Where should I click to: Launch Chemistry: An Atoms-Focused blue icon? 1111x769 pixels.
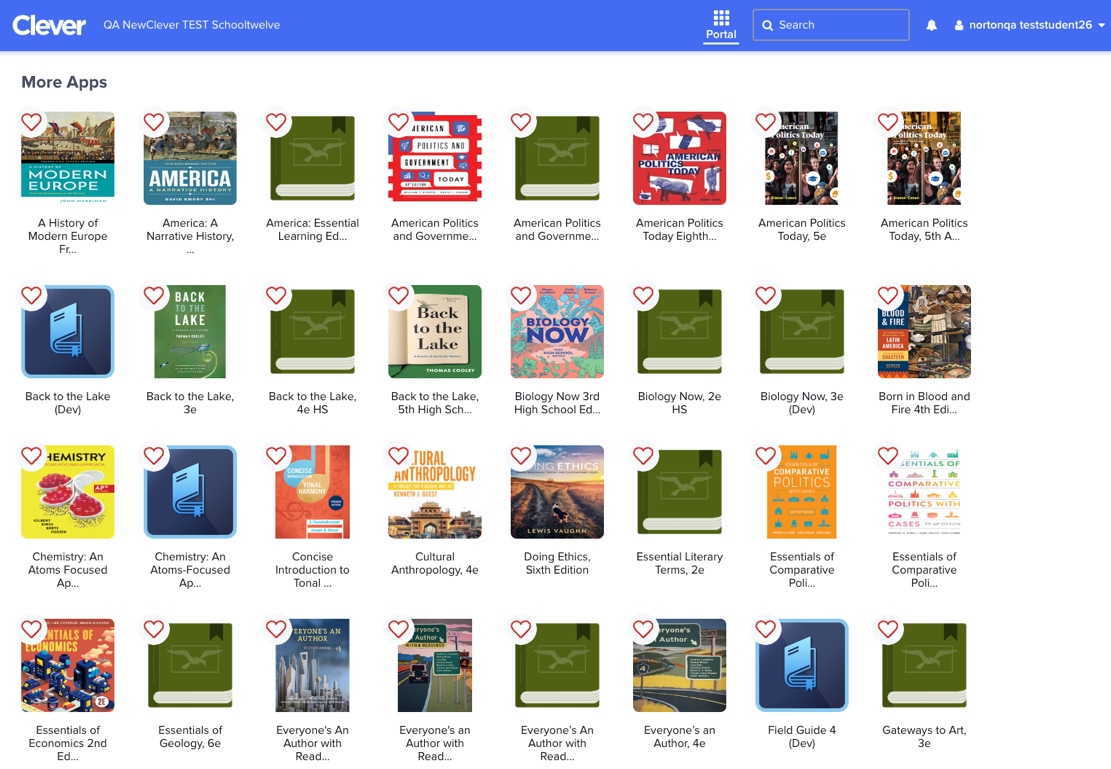190,492
